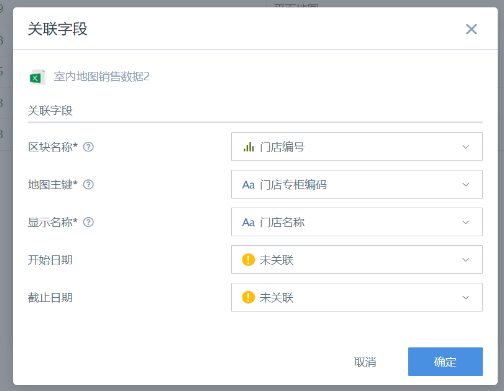The width and height of the screenshot is (504, 391).
Task: Show help tooltip for 地图主键
Action: (88, 184)
